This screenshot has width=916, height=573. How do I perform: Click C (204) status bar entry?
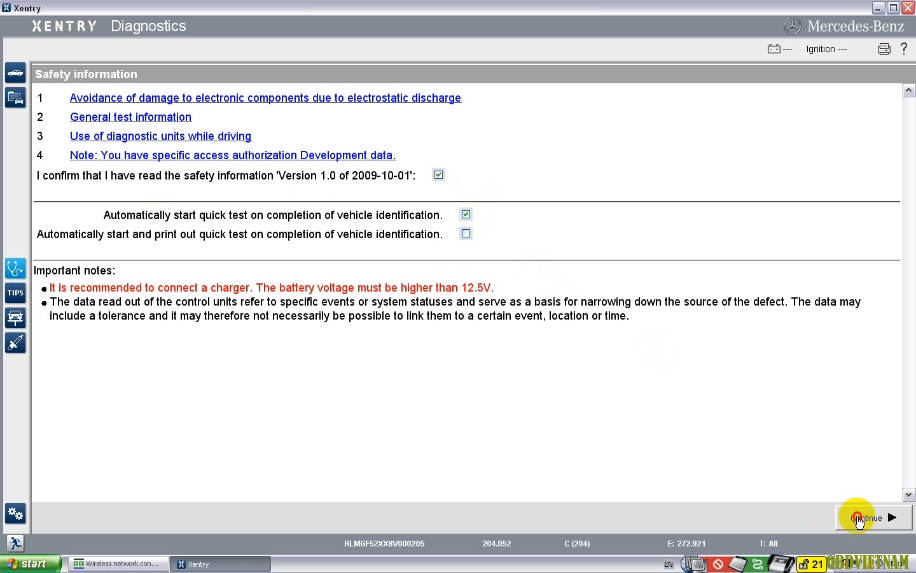[577, 544]
